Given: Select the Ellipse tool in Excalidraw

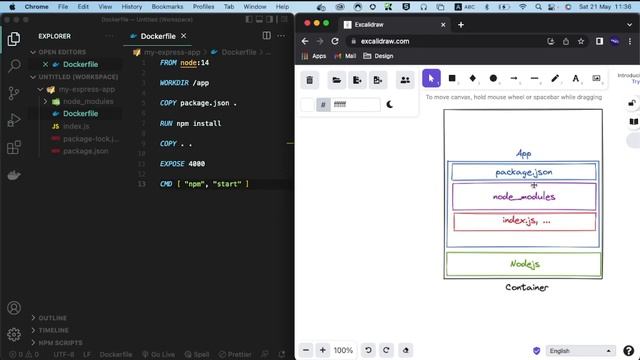Looking at the screenshot, I should coord(493,78).
